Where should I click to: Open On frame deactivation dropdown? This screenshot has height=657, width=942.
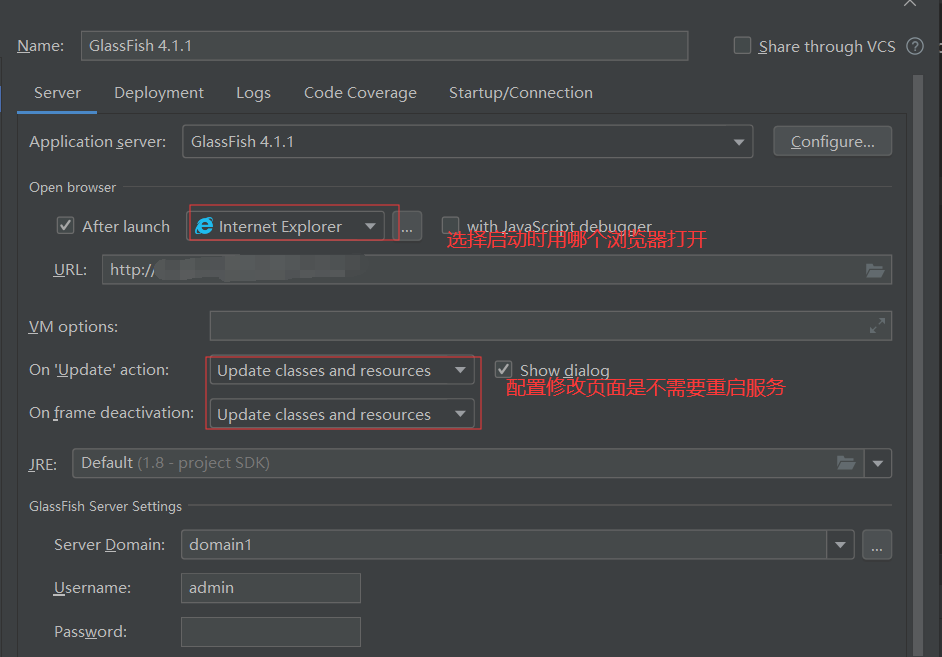click(x=342, y=414)
